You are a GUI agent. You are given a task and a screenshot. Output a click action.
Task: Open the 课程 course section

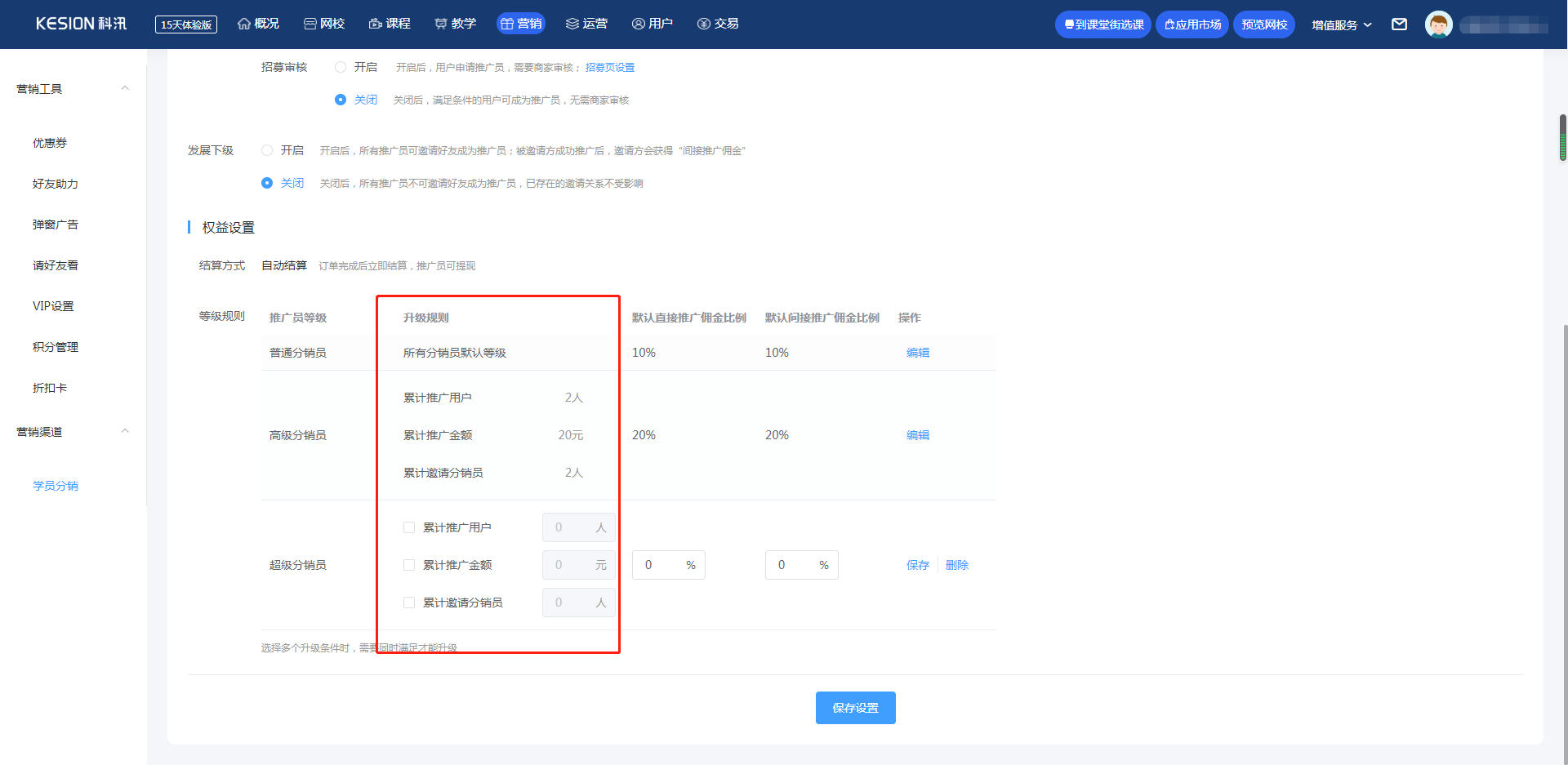coord(390,24)
